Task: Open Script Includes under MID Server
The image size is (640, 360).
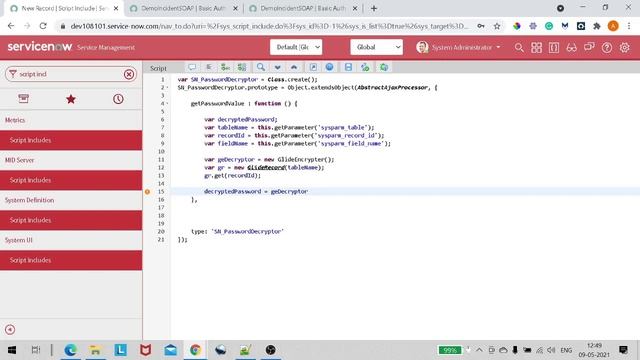Action: [x=71, y=180]
